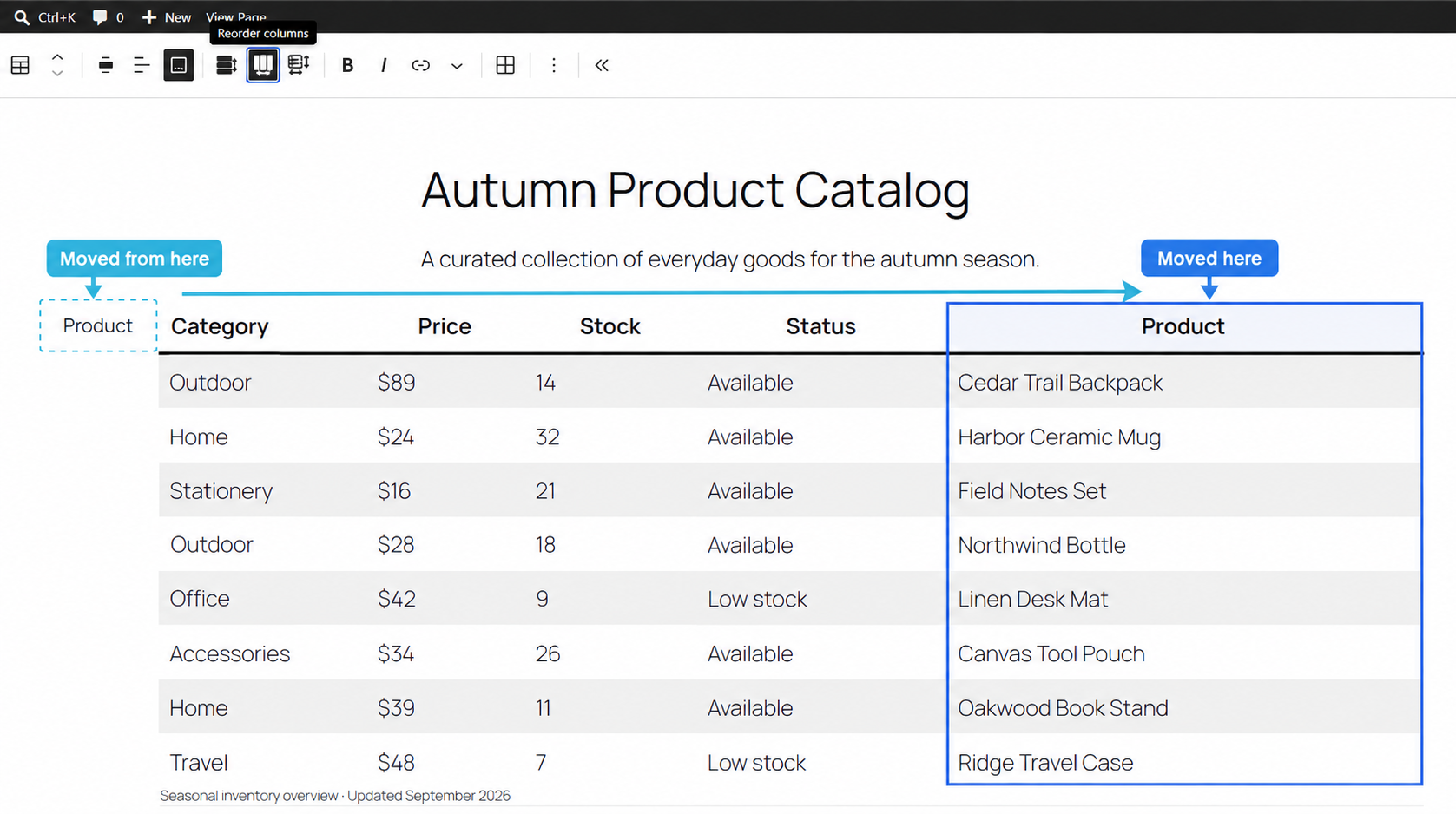1456x814 pixels.
Task: Click the Table block type icon
Action: click(x=20, y=65)
